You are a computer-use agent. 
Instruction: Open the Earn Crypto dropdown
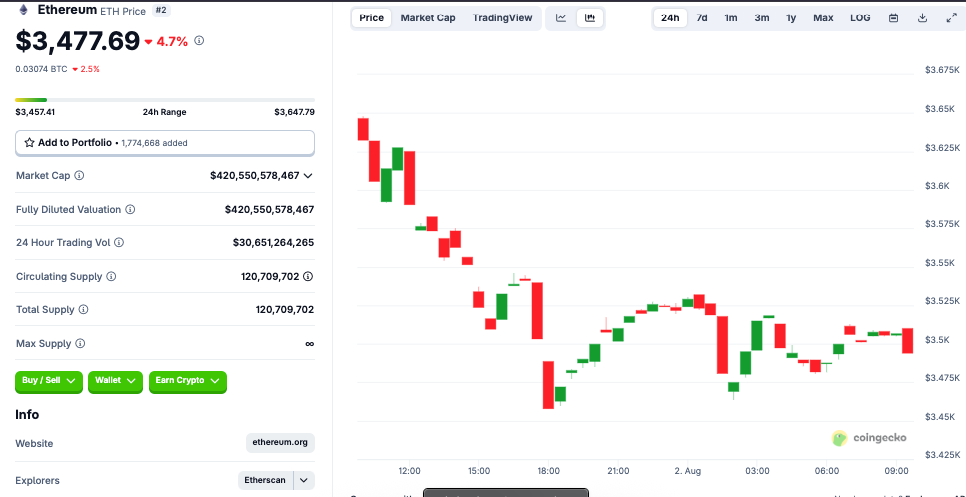coord(188,381)
